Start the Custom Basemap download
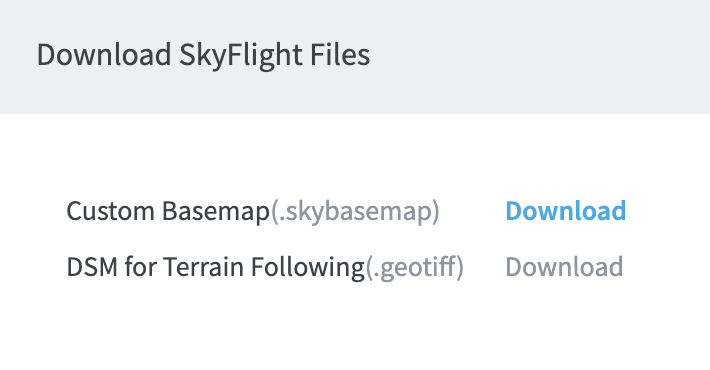Image resolution: width=710 pixels, height=370 pixels. (x=566, y=211)
